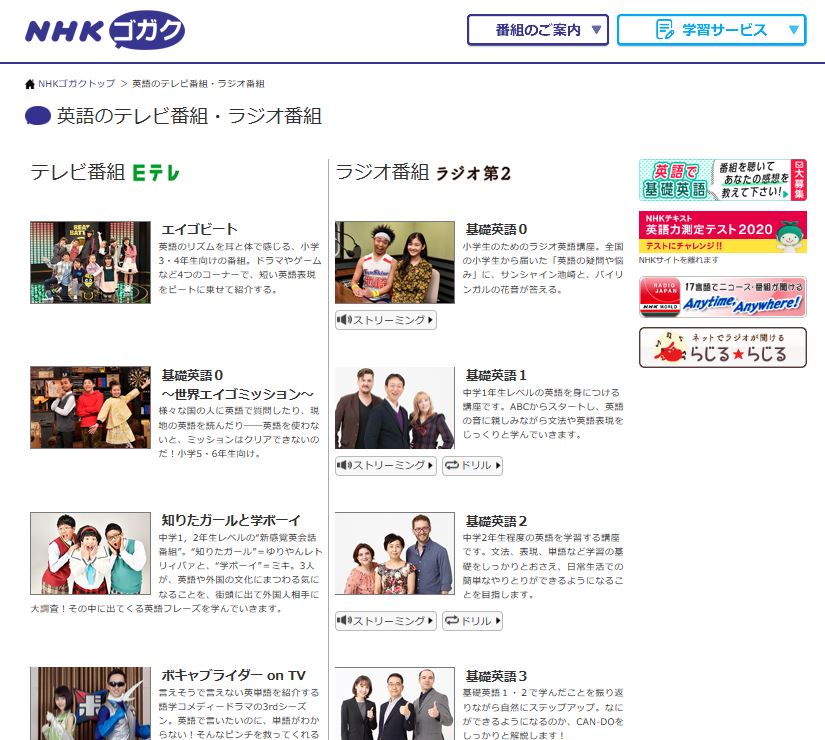
Task: Click the NHK ゴガク logo
Action: [x=105, y=30]
